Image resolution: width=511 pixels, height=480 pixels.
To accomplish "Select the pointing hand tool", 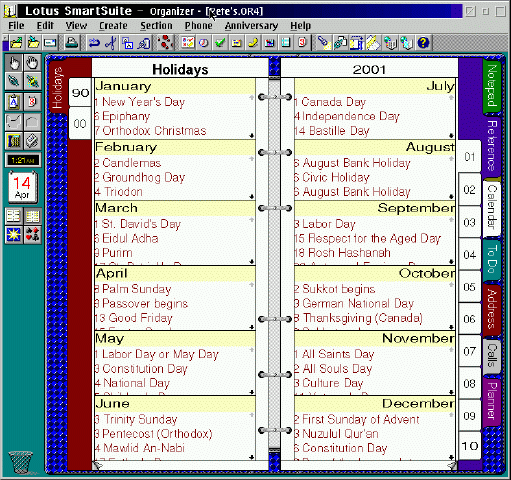I will [x=14, y=63].
